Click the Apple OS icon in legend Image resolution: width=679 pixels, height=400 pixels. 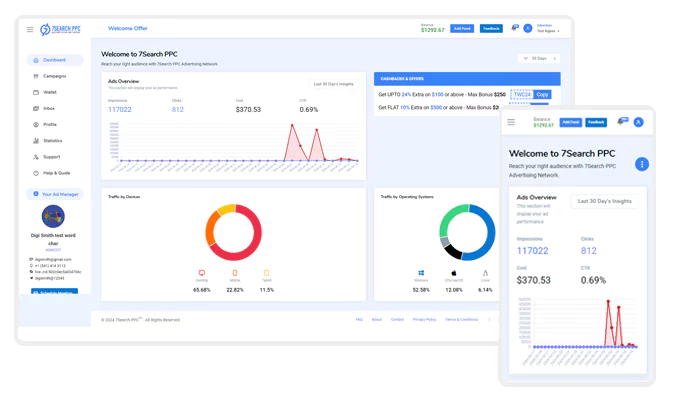click(454, 273)
